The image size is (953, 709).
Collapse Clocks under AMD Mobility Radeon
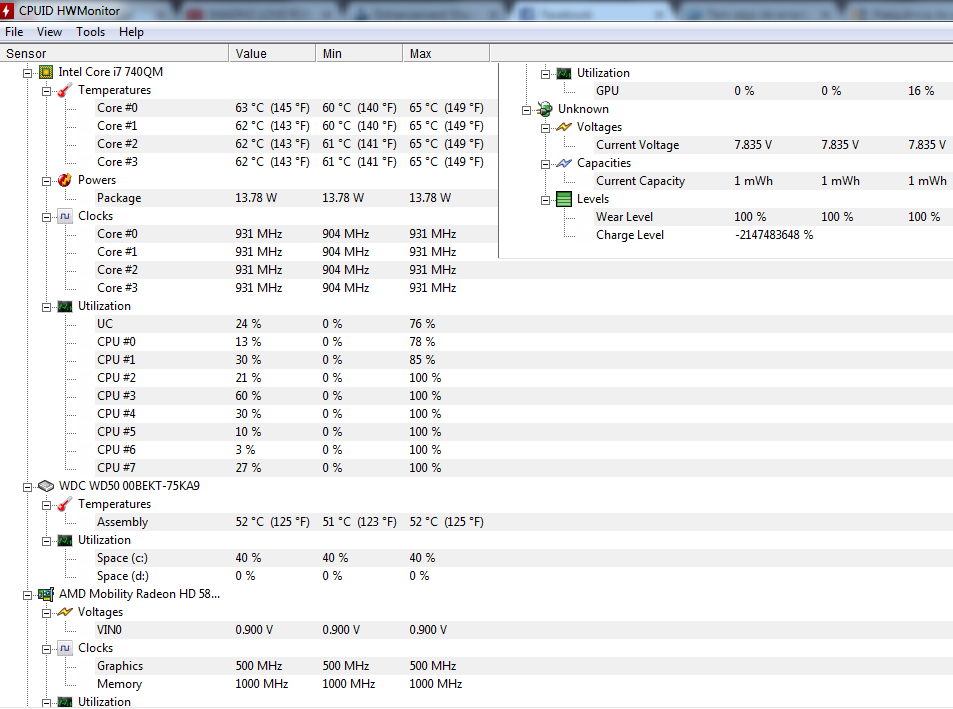coord(46,649)
